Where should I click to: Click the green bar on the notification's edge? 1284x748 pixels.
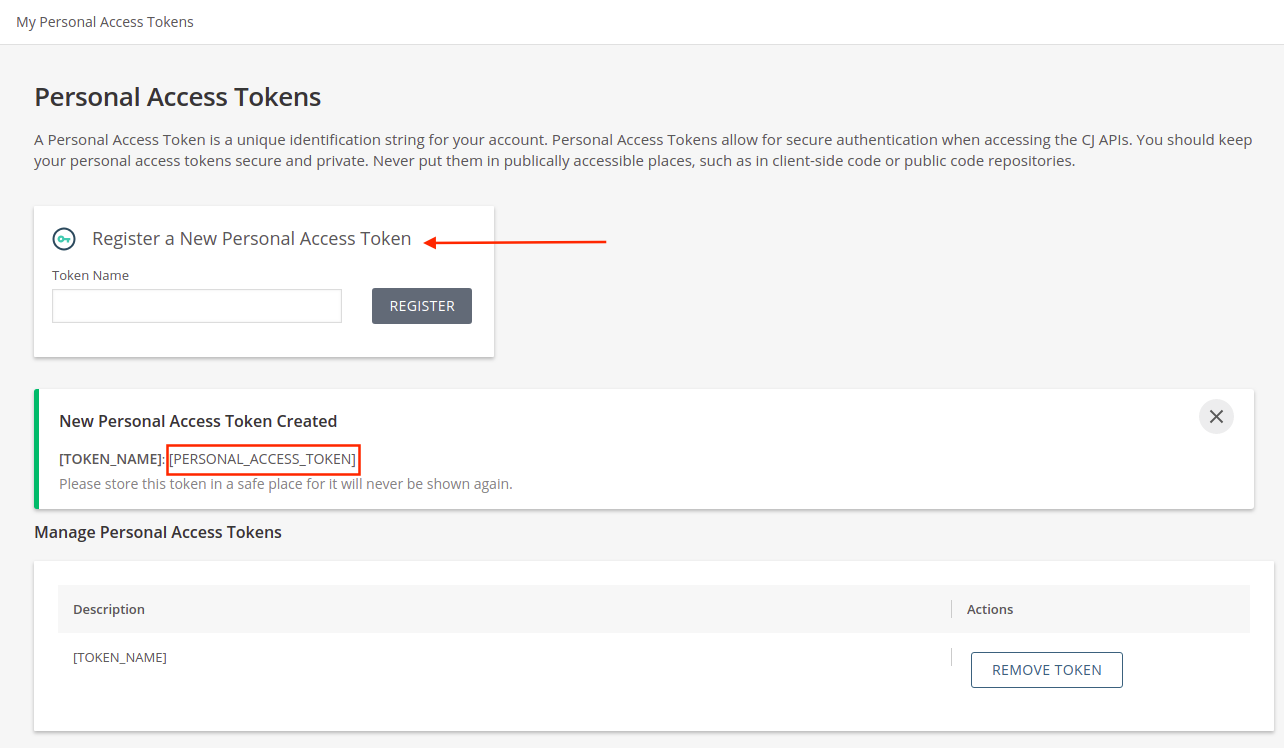point(37,449)
